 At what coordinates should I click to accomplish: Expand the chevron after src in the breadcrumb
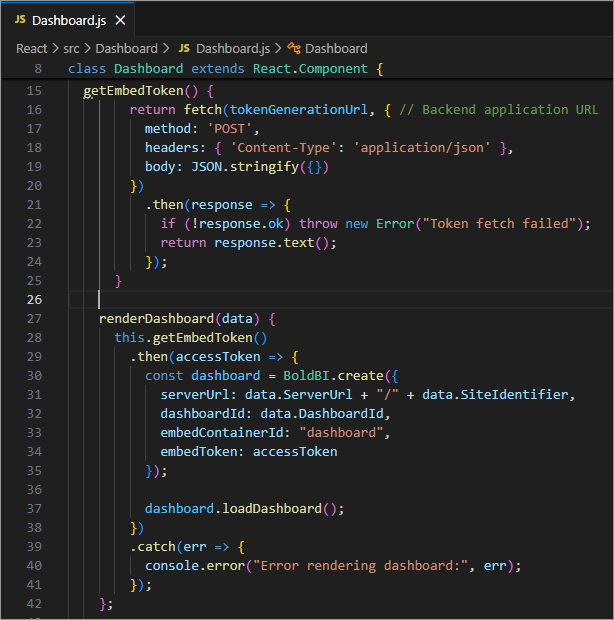point(87,49)
